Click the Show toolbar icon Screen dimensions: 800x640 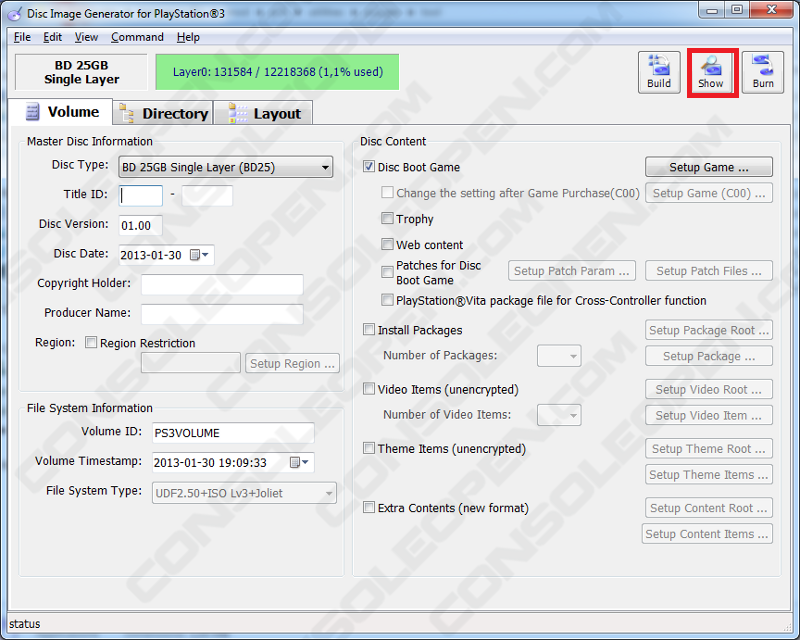[x=711, y=72]
